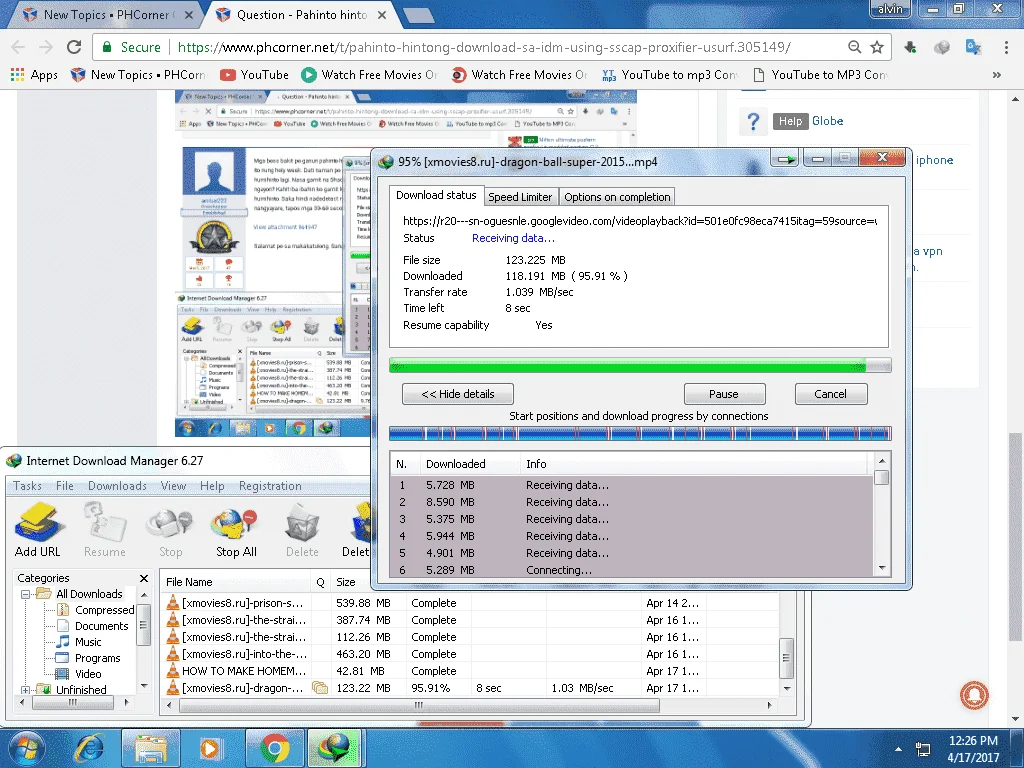The height and width of the screenshot is (768, 1024).
Task: Switch to Speed Limiter tab
Action: [x=520, y=197]
